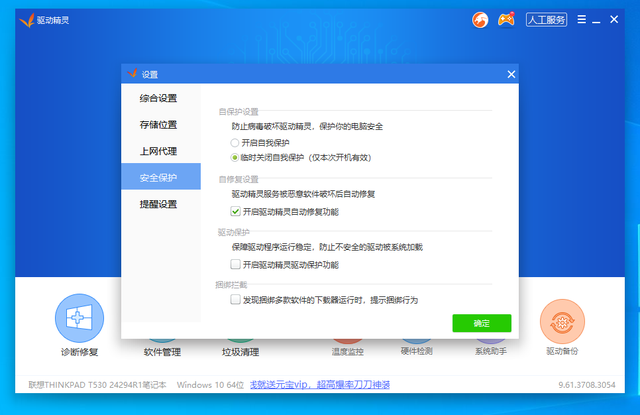Enable 发现捆绑多款软件 bundle-alert checkbox

point(235,300)
